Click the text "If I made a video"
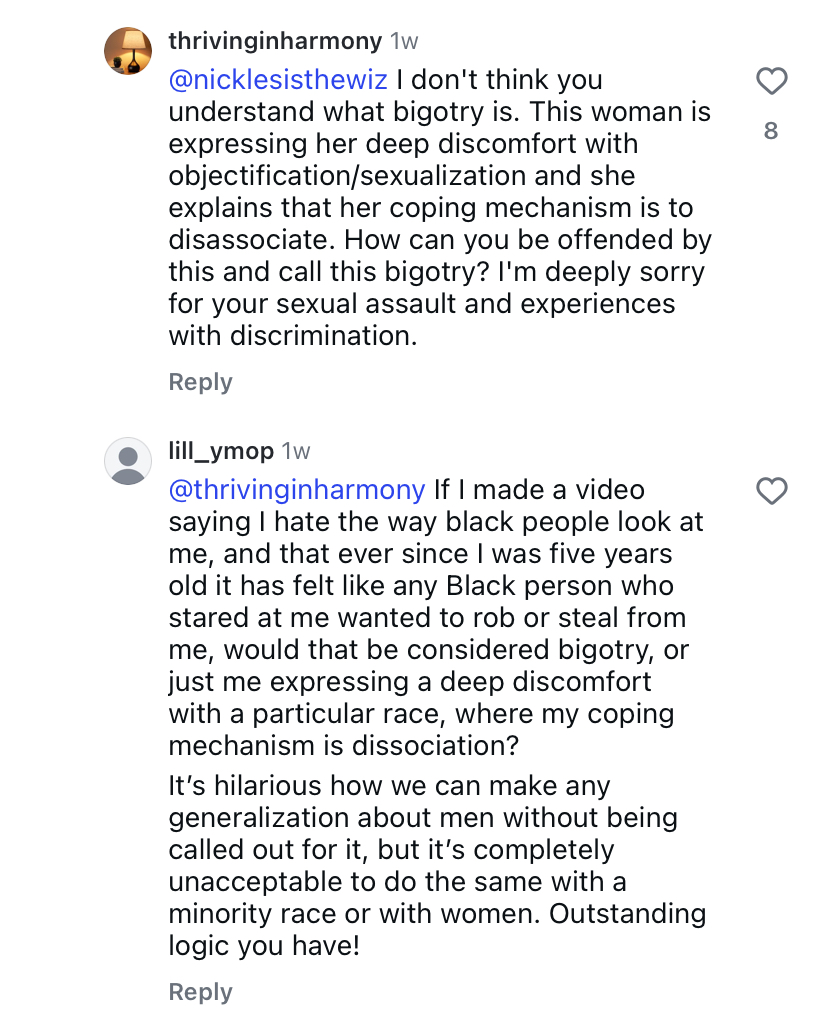The height and width of the screenshot is (1032, 828). pos(539,489)
